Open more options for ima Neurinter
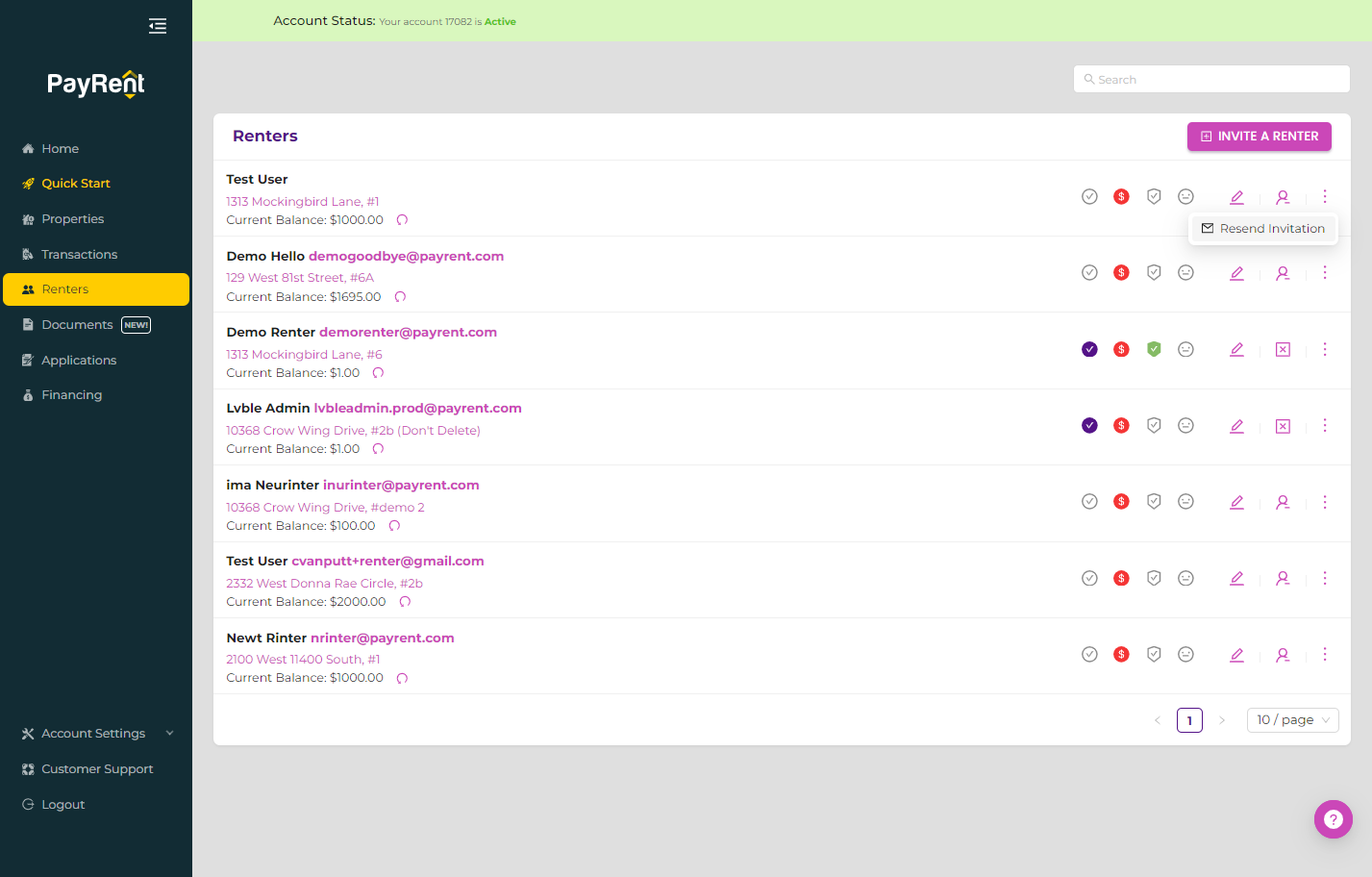Viewport: 1372px width, 877px height. pos(1325,502)
